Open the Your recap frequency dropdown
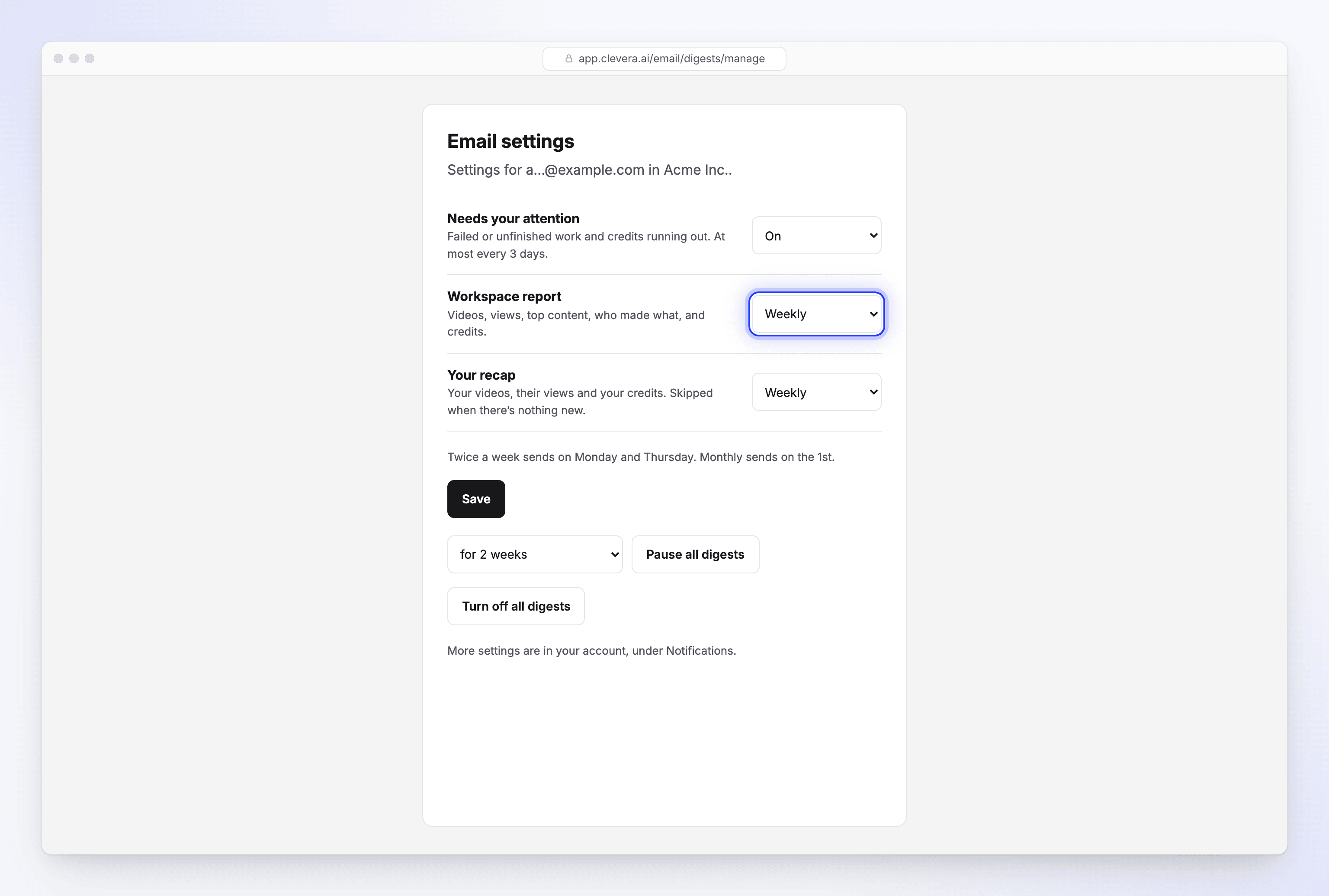 (816, 392)
